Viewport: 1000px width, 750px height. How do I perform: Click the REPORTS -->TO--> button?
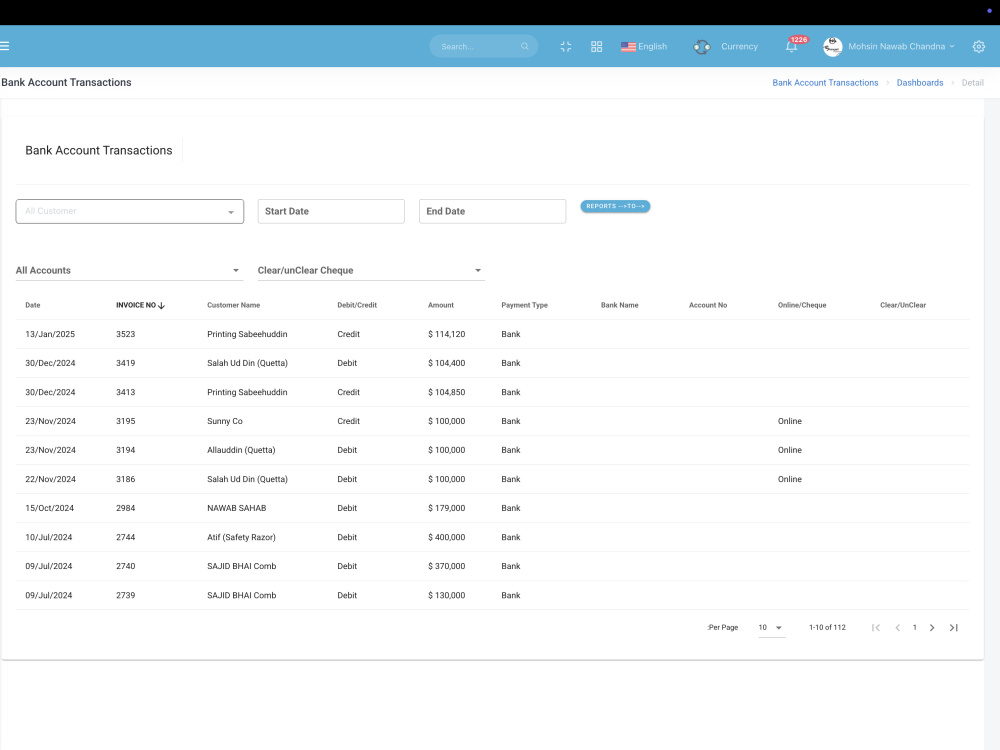615,206
